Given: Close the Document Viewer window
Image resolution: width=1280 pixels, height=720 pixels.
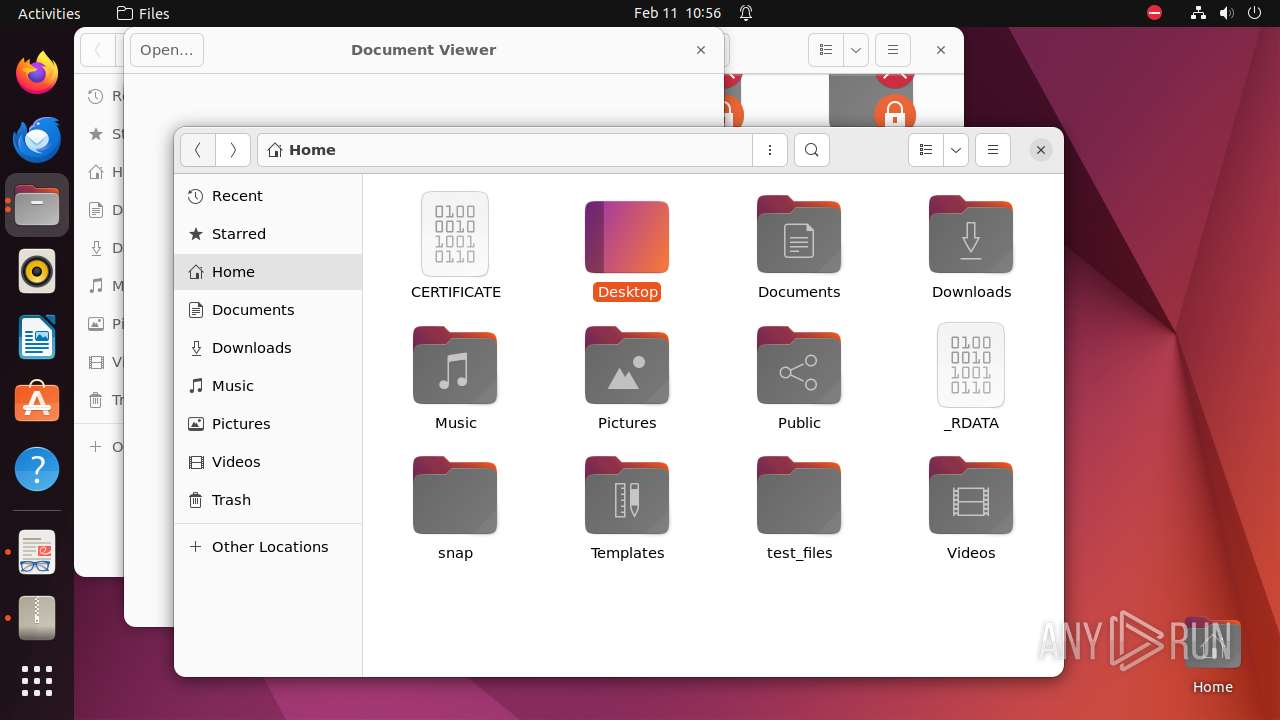Looking at the screenshot, I should [701, 50].
